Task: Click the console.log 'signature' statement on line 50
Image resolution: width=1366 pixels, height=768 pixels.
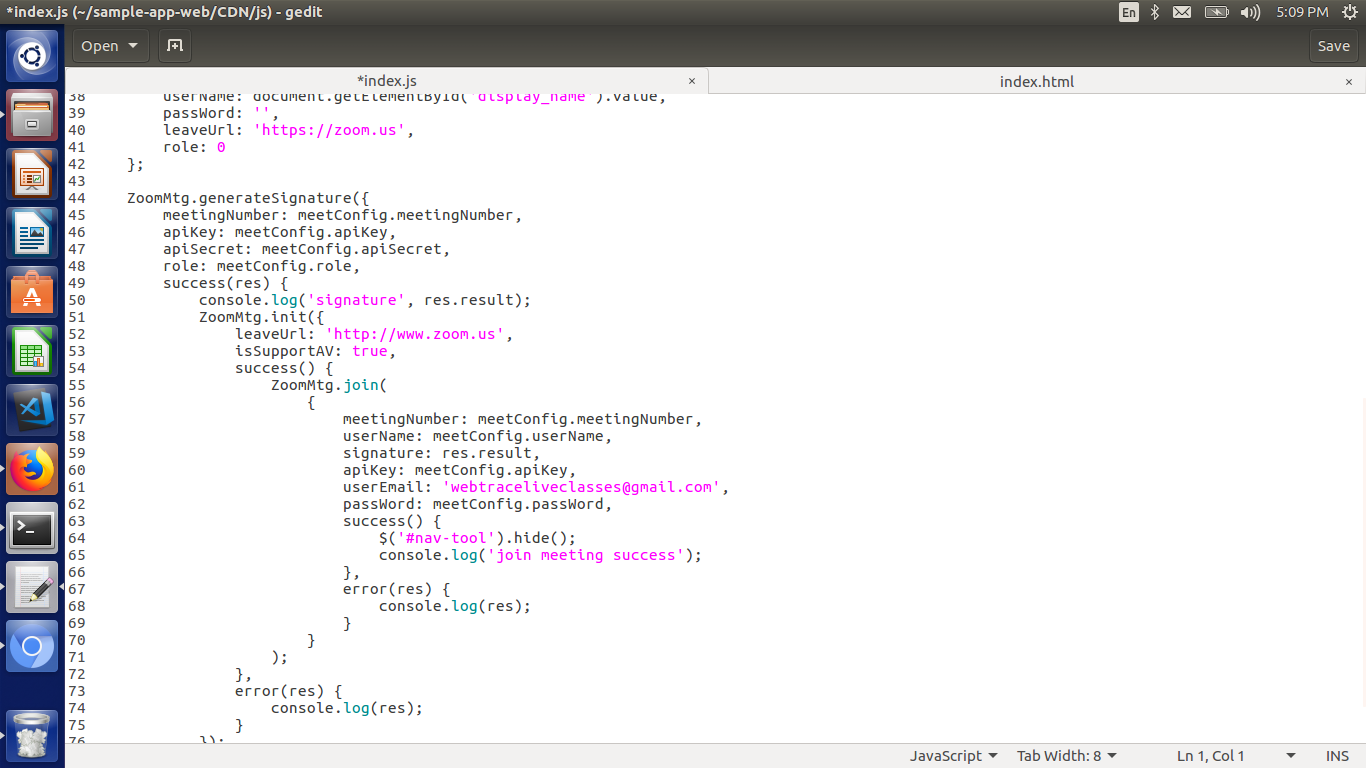Action: tap(365, 300)
